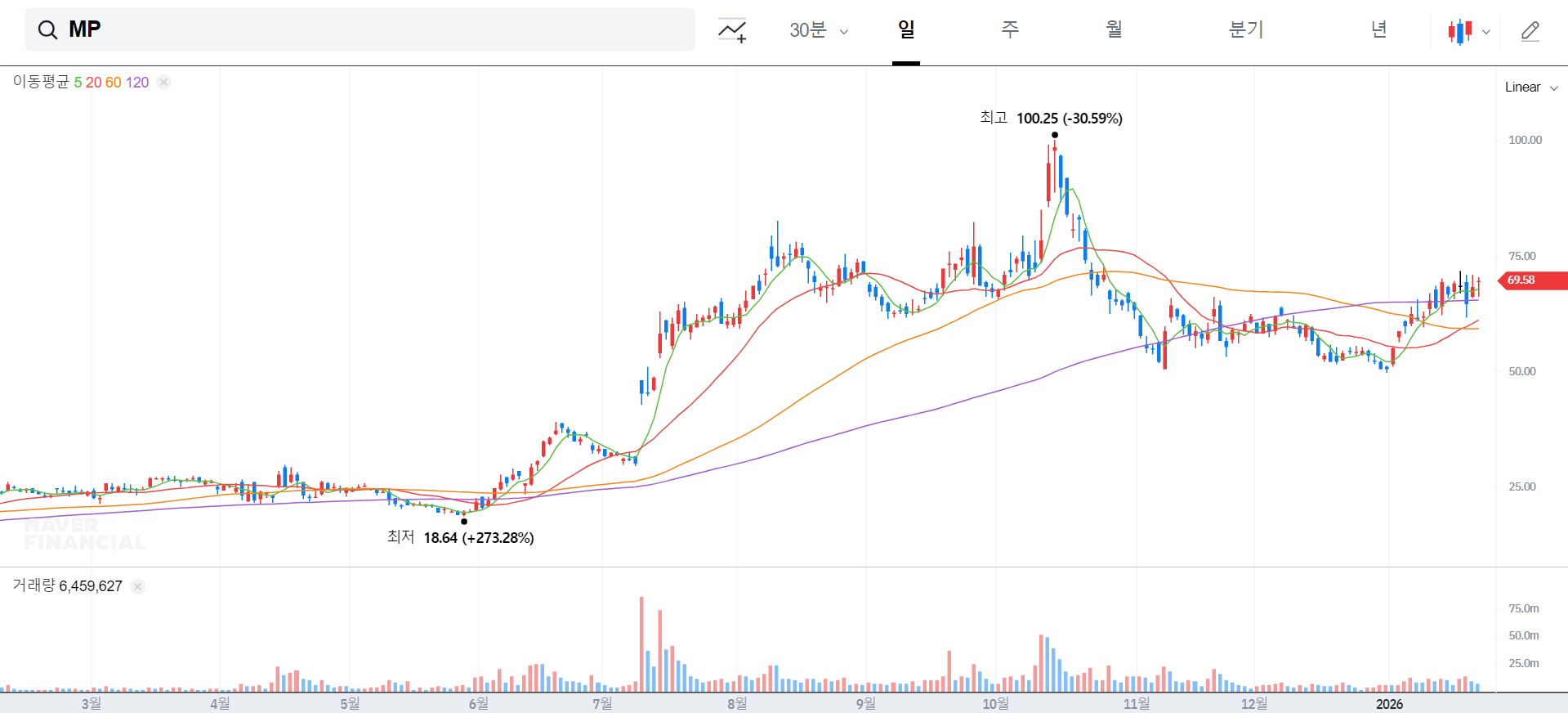The image size is (1568, 713).
Task: Click the 10월 label on time axis
Action: click(995, 704)
